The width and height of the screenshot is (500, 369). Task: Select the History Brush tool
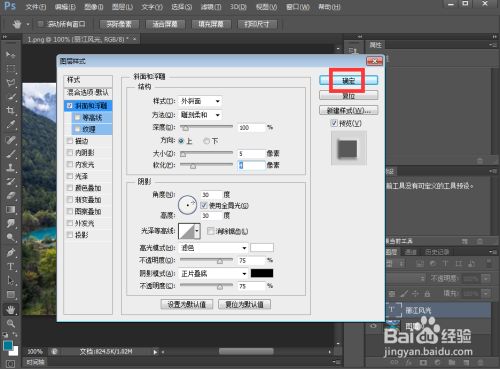coord(10,182)
